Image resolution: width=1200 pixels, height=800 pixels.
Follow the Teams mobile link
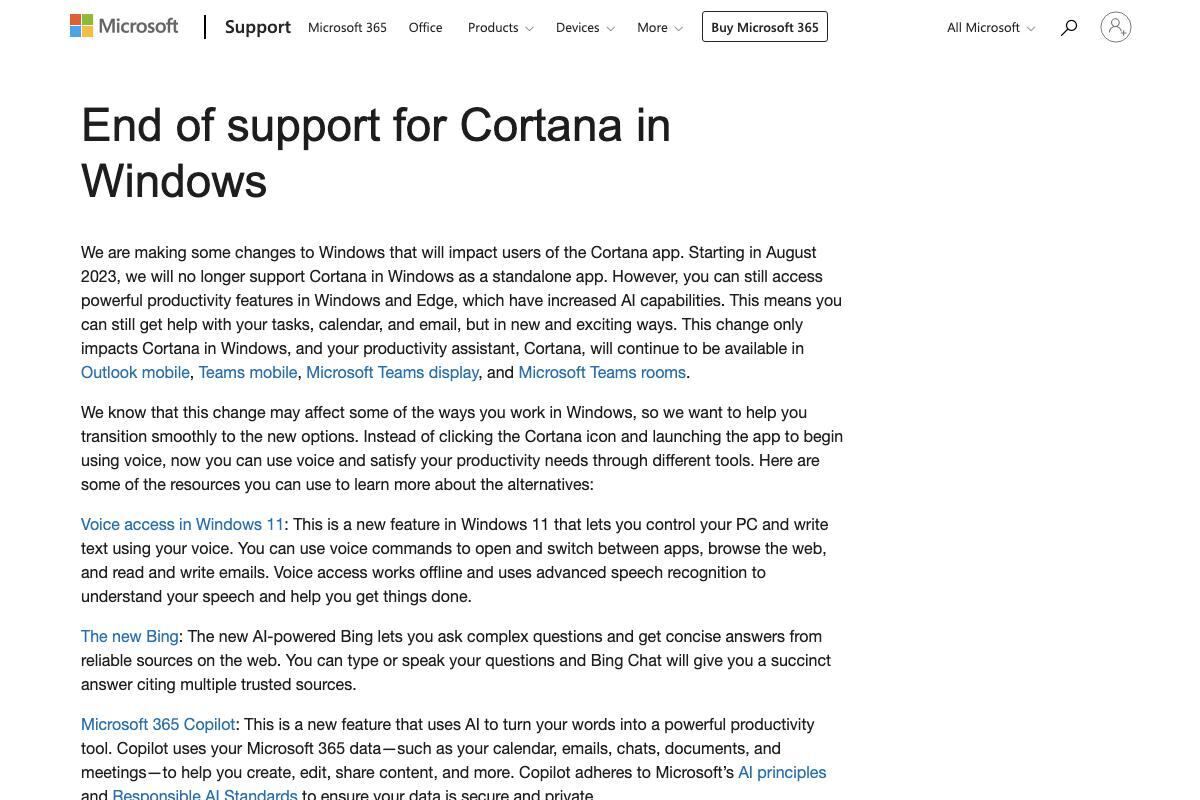point(247,372)
